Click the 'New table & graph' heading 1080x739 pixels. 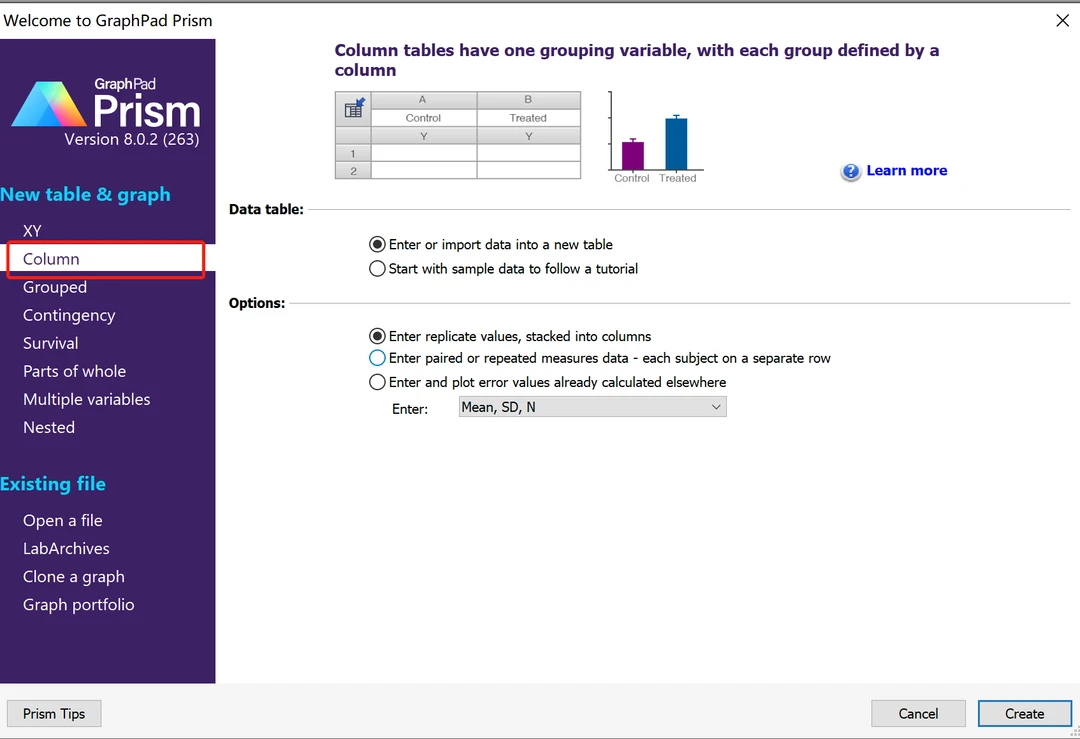(x=85, y=195)
